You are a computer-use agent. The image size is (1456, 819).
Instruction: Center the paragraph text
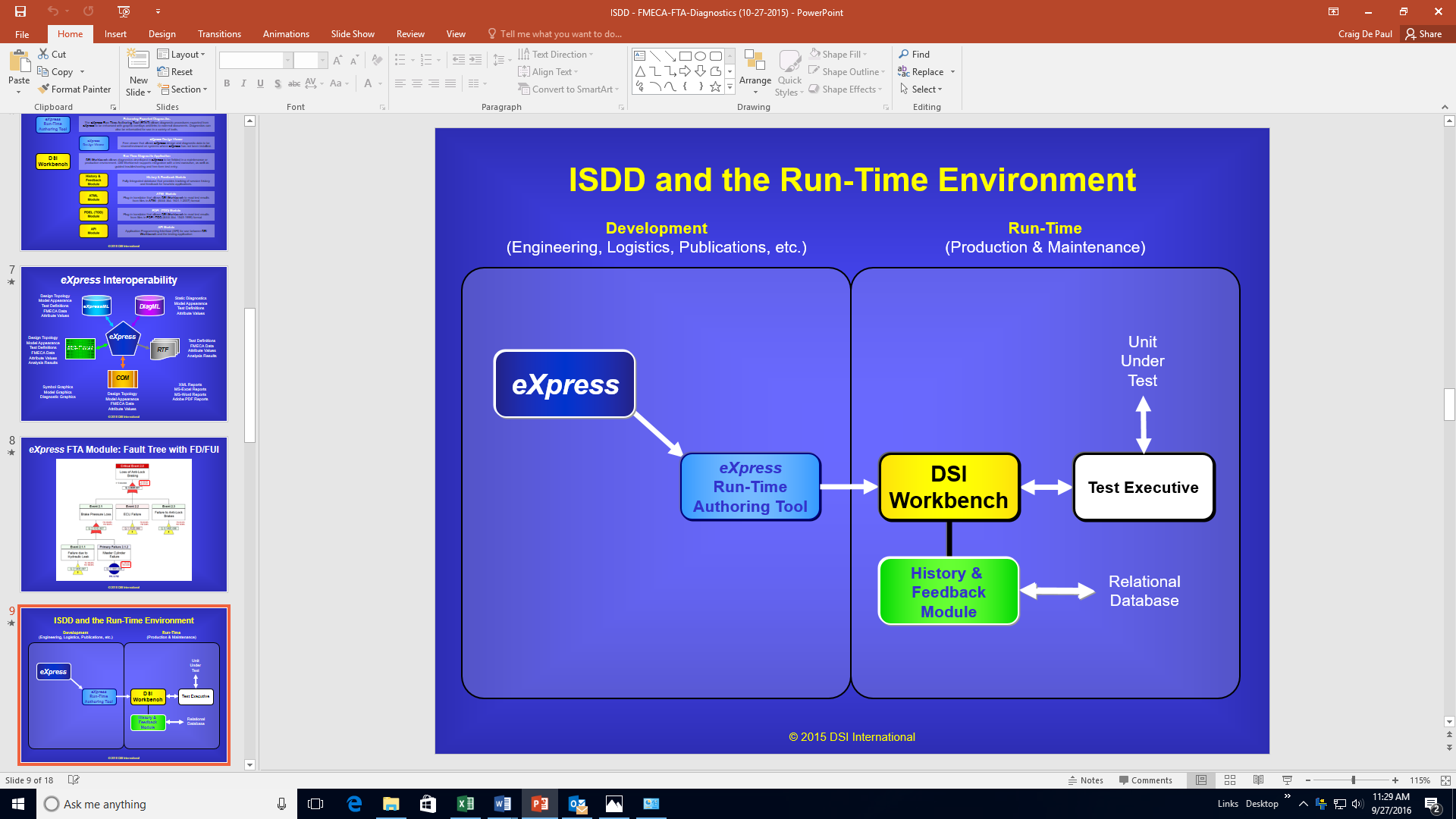click(417, 83)
